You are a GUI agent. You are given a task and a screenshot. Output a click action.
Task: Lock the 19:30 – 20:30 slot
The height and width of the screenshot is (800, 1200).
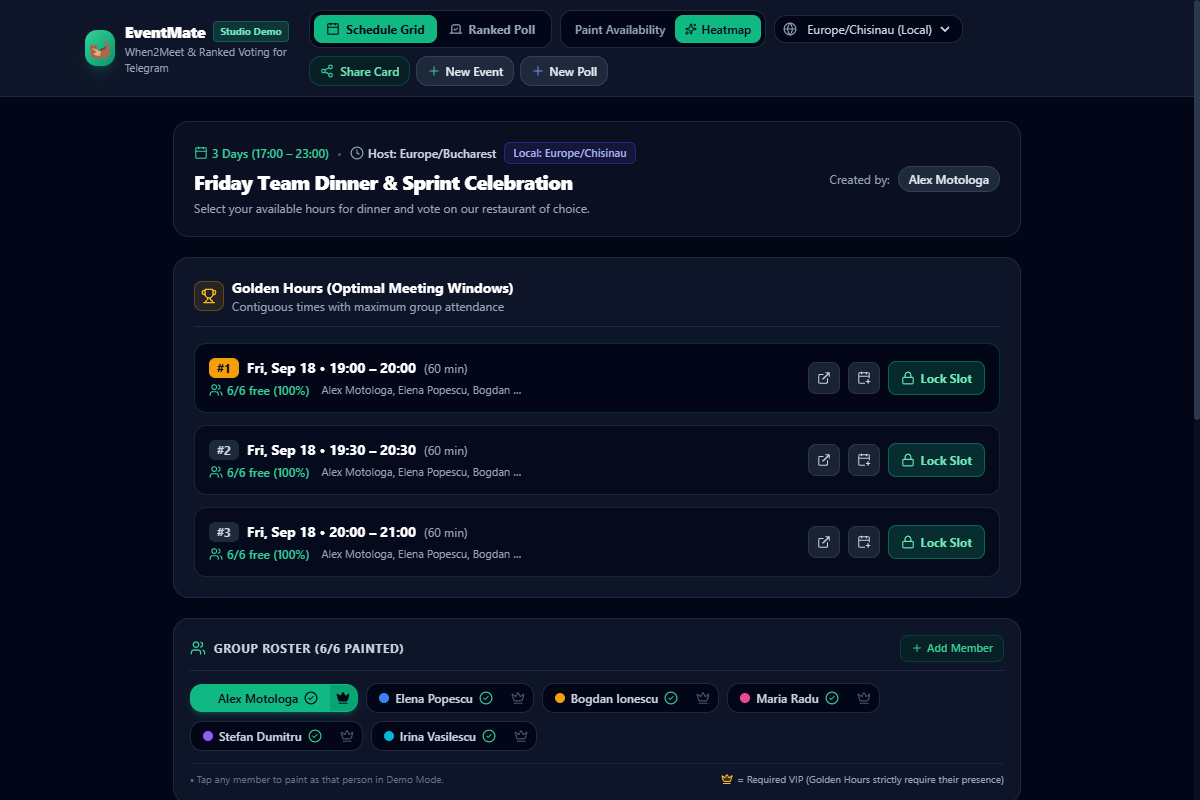pos(936,461)
